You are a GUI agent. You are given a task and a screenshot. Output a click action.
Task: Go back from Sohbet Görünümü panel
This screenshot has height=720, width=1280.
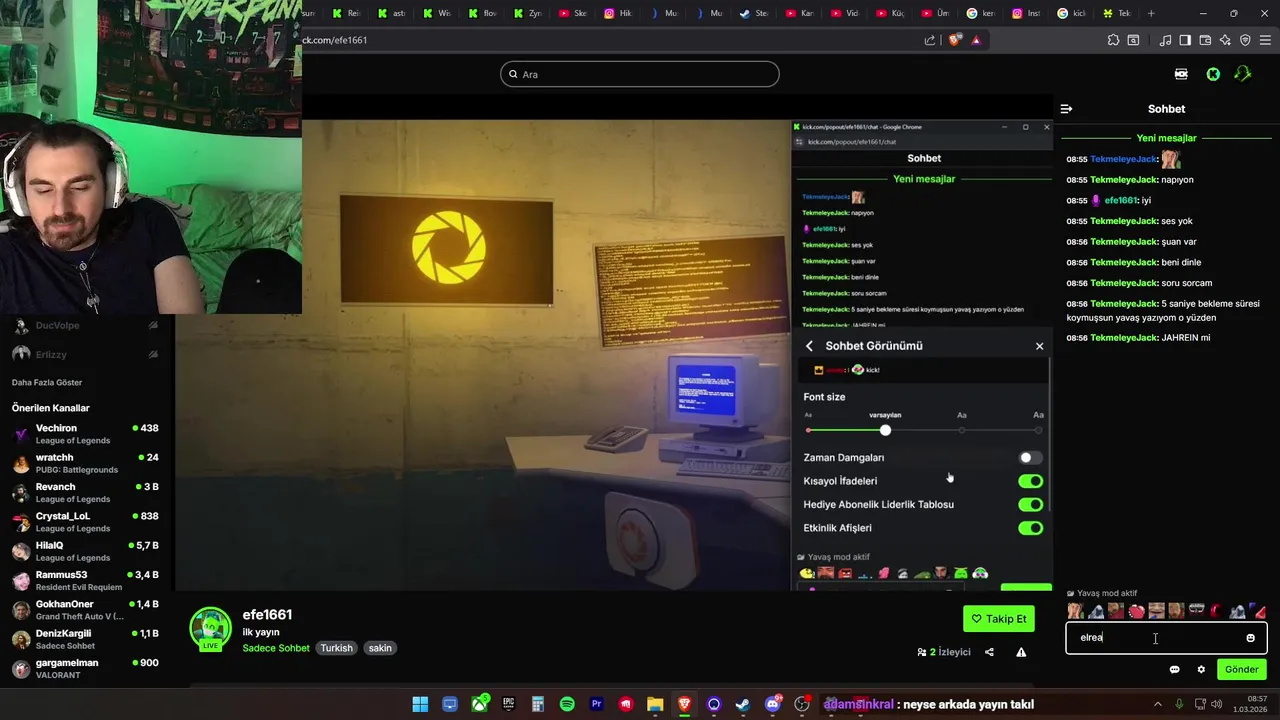coord(809,346)
